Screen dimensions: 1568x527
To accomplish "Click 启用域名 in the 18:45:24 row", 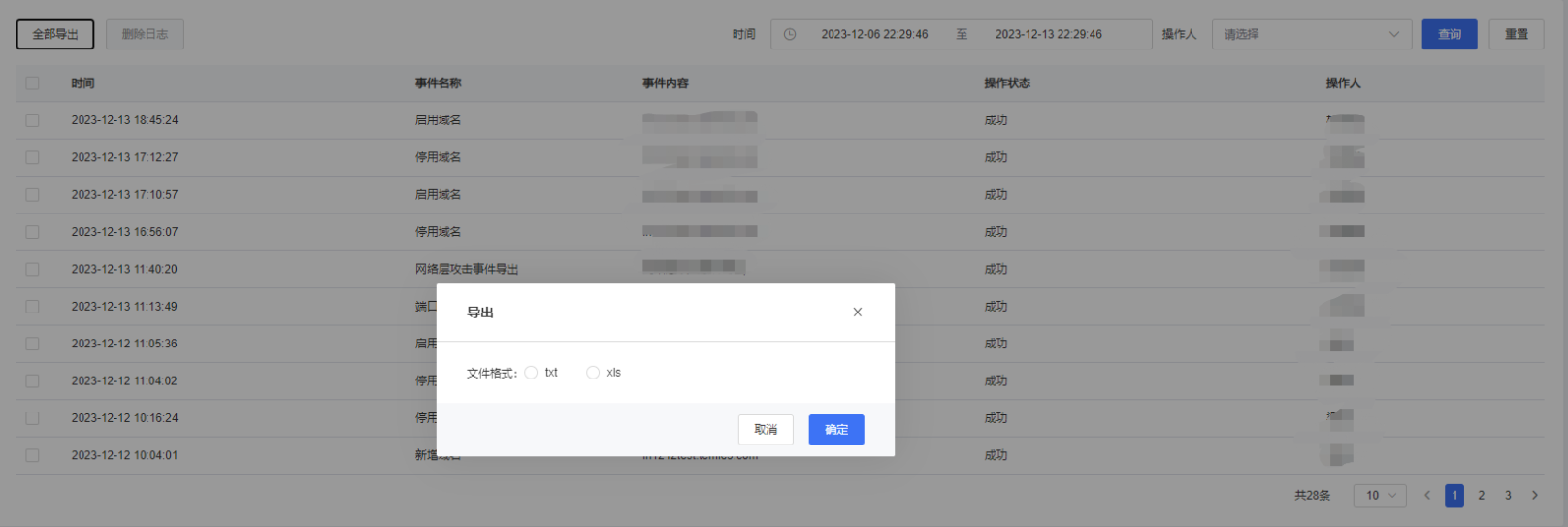I will click(x=439, y=120).
